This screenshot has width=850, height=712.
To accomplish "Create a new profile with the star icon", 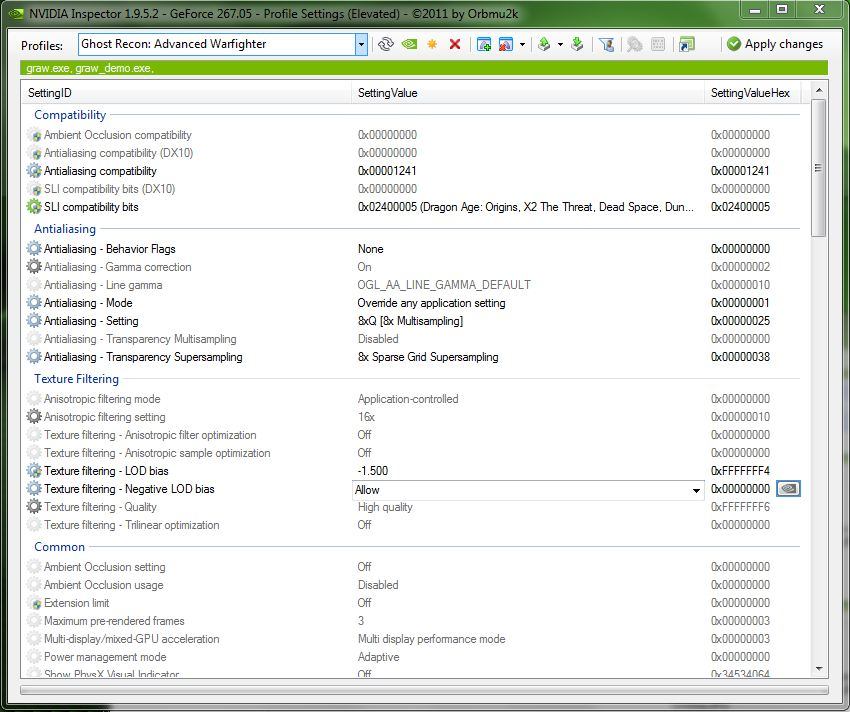I will point(432,44).
